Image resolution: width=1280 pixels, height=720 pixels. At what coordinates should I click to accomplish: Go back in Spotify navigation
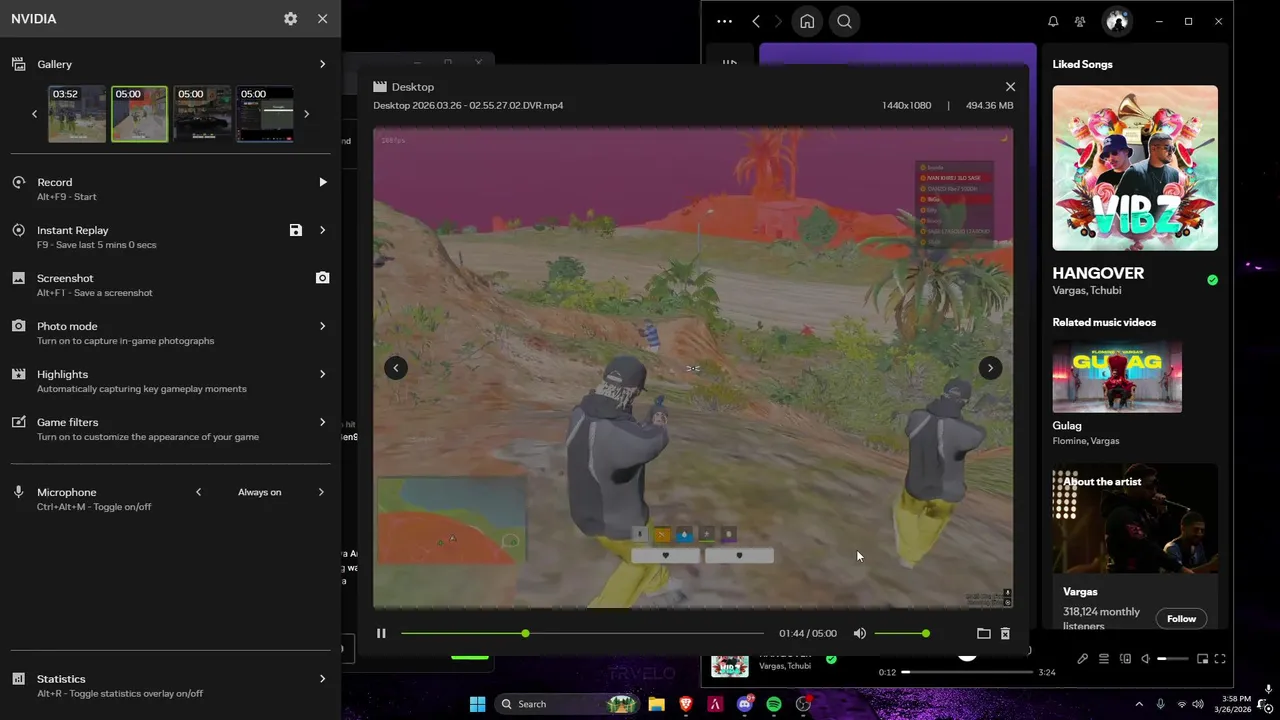point(756,21)
